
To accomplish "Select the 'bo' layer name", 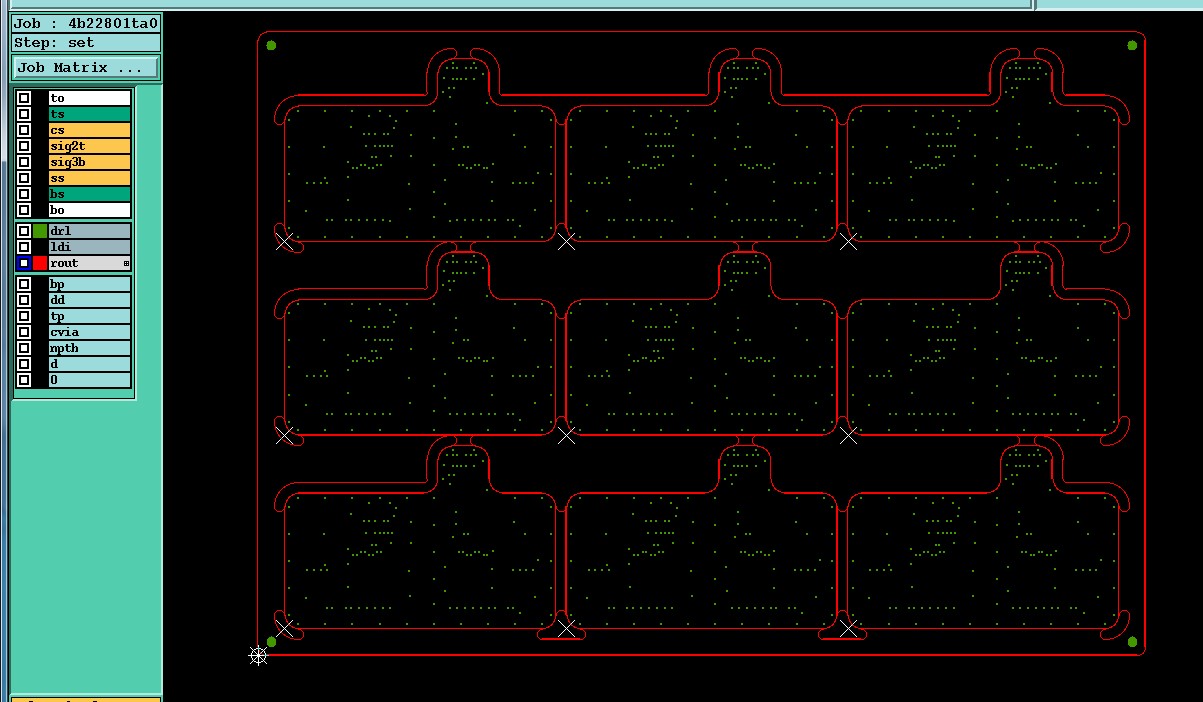I will point(90,210).
